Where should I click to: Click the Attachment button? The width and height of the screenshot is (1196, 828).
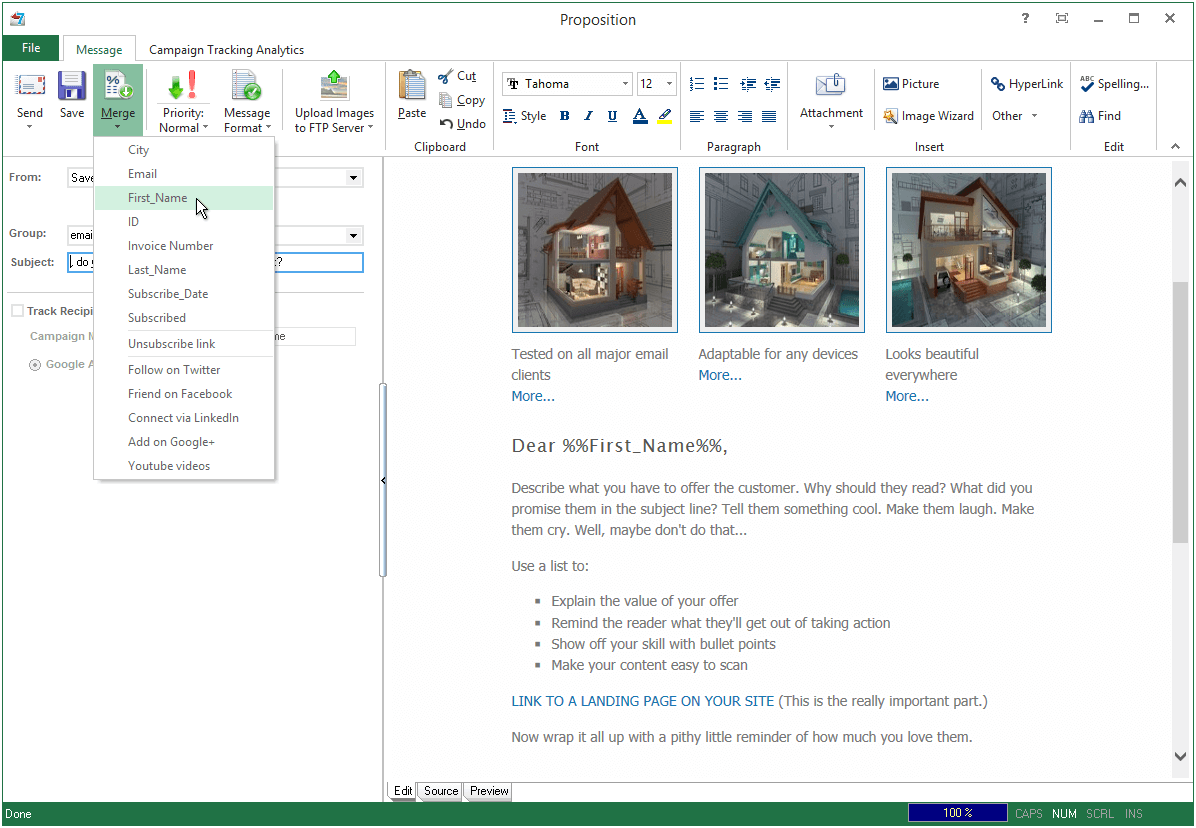tap(831, 99)
